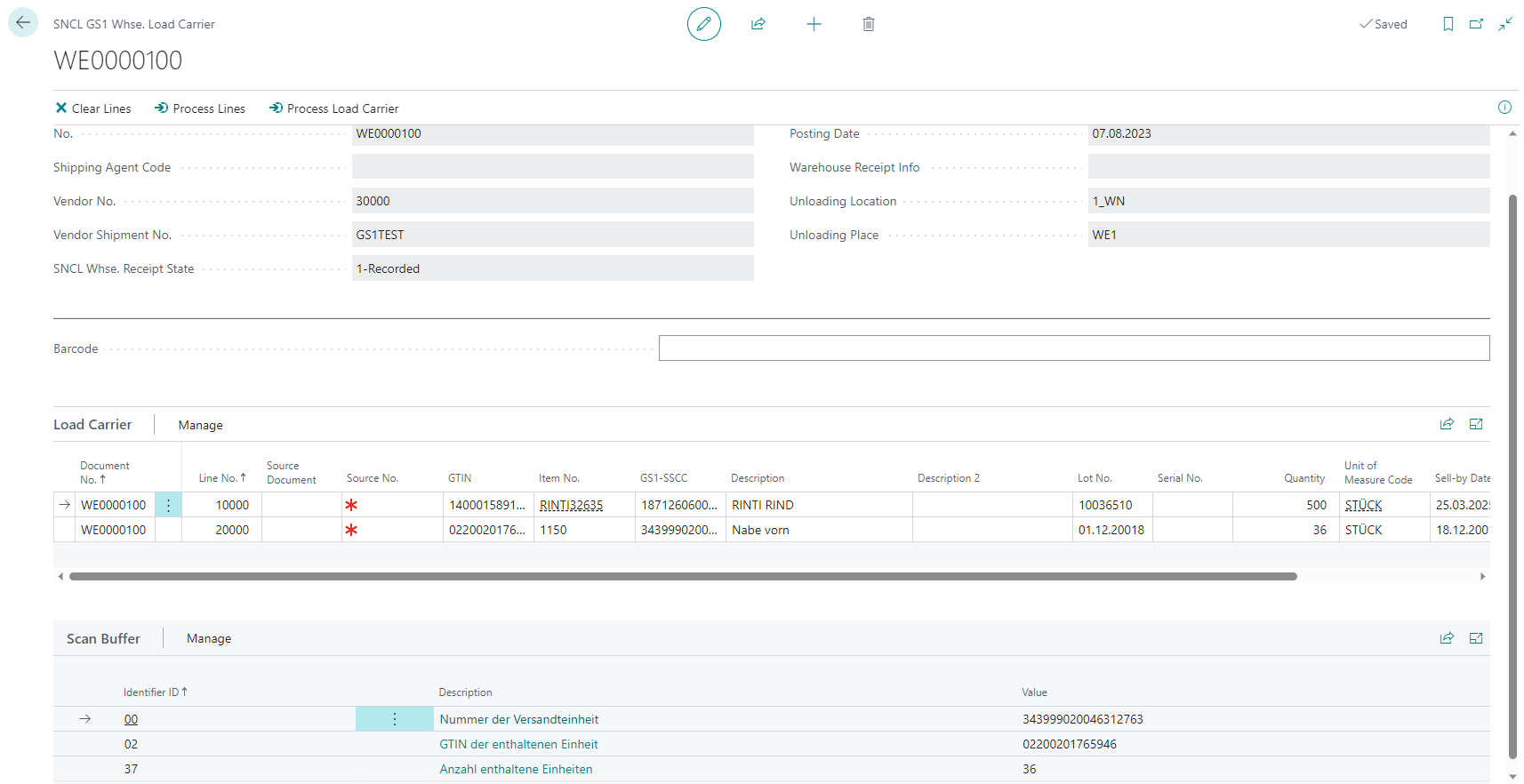Viewport: 1524px width, 784px height.
Task: Run Process Load Carrier action
Action: point(334,108)
